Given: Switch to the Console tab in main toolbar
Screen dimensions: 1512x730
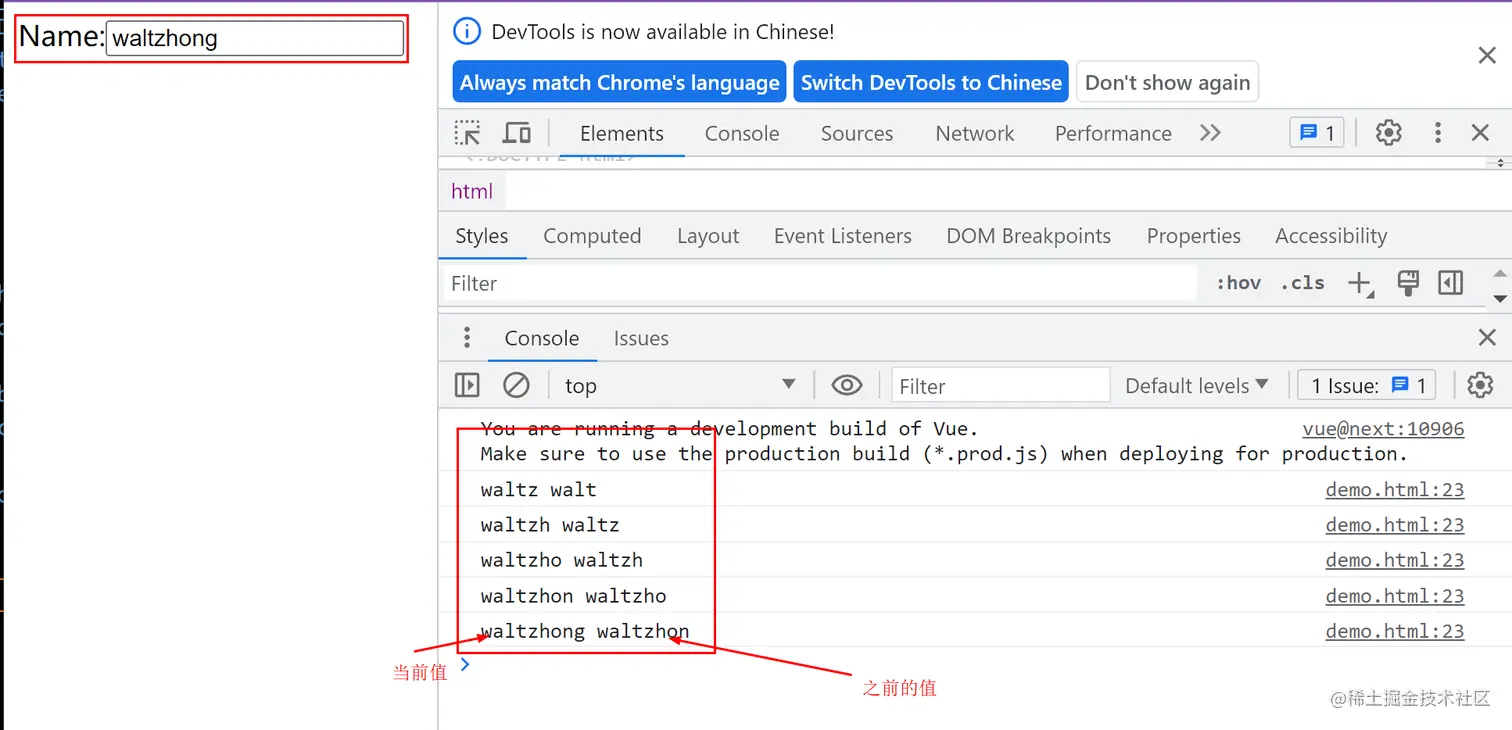Looking at the screenshot, I should (742, 134).
